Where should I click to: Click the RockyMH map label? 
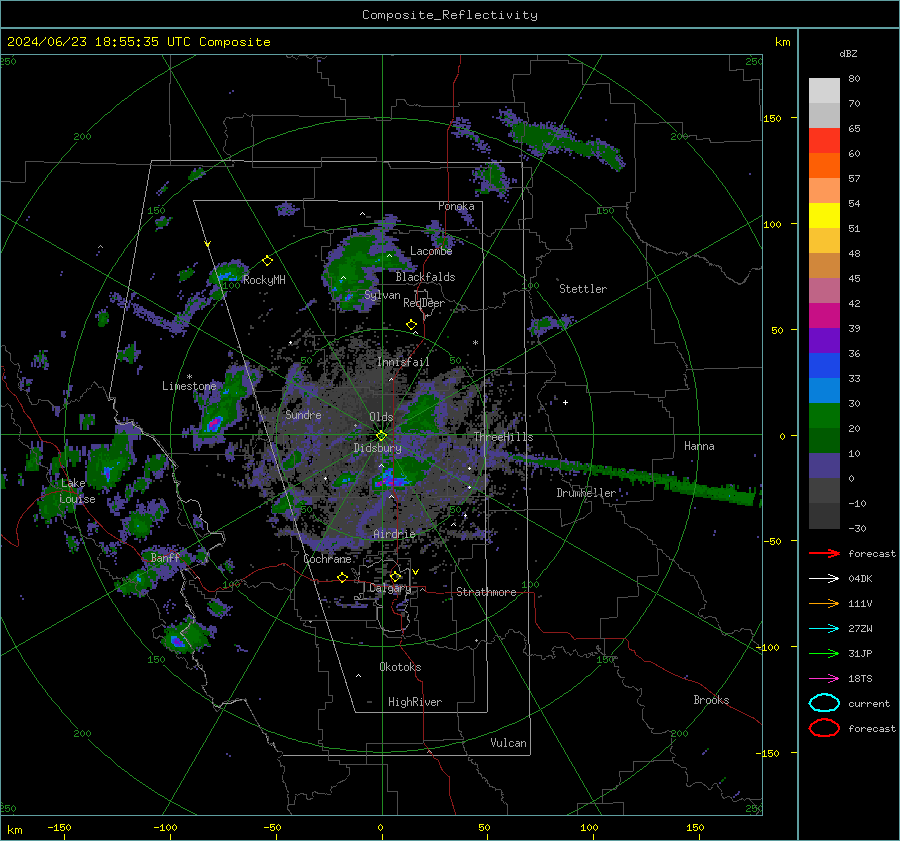264,280
